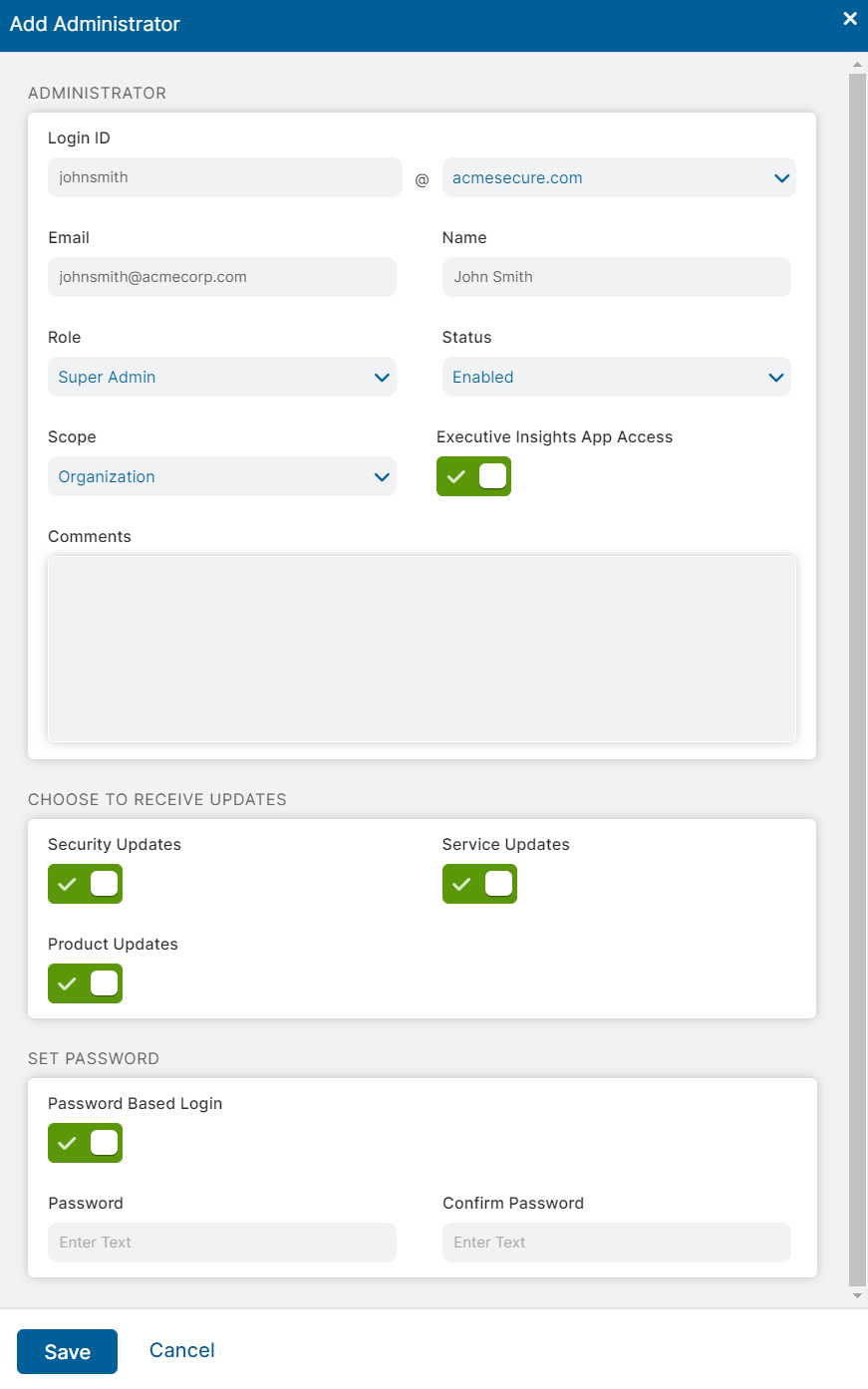Screen dimensions: 868x1389
Task: Turn off Password Based Login
Action: tap(85, 1143)
